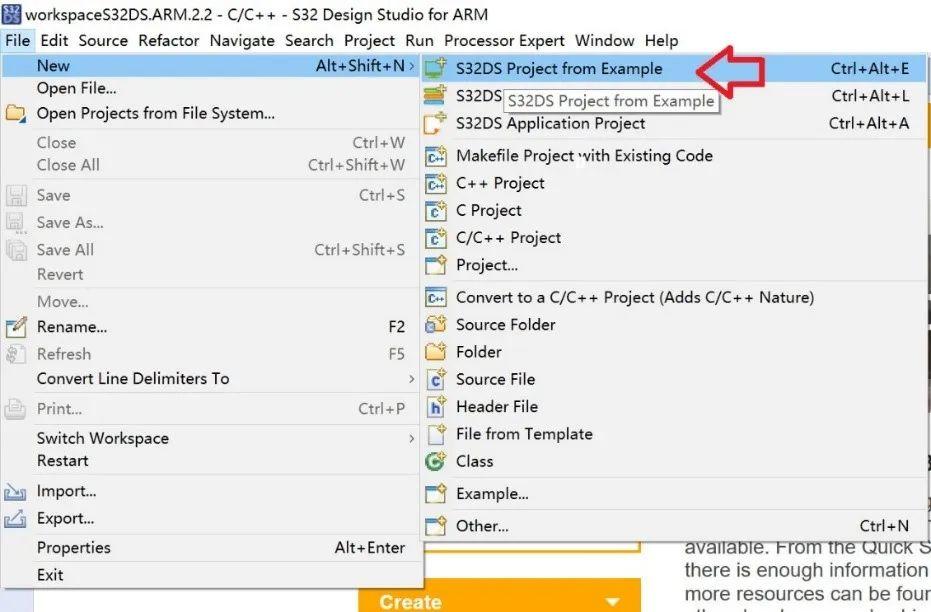Image resolution: width=931 pixels, height=612 pixels.
Task: Open the Create dropdown button
Action: (612, 602)
